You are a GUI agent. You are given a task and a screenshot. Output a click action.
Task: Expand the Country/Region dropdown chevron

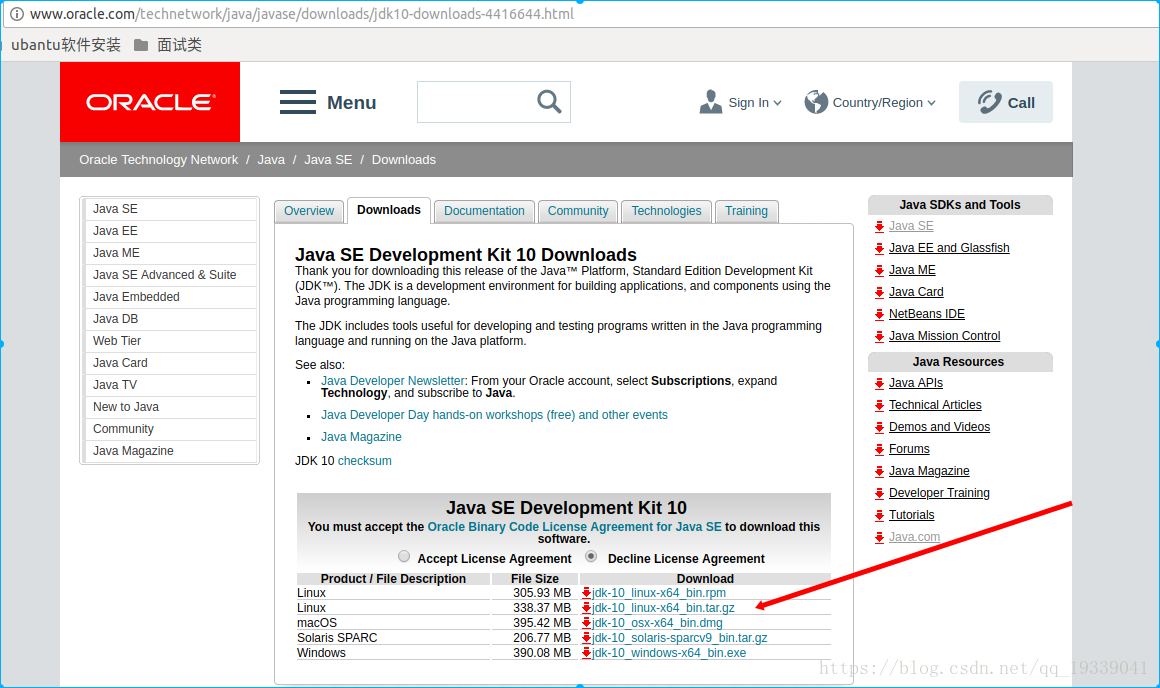pos(931,103)
